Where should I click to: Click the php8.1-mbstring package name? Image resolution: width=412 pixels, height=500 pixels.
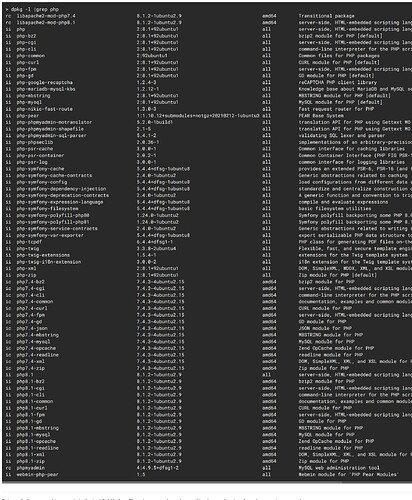coord(38,428)
